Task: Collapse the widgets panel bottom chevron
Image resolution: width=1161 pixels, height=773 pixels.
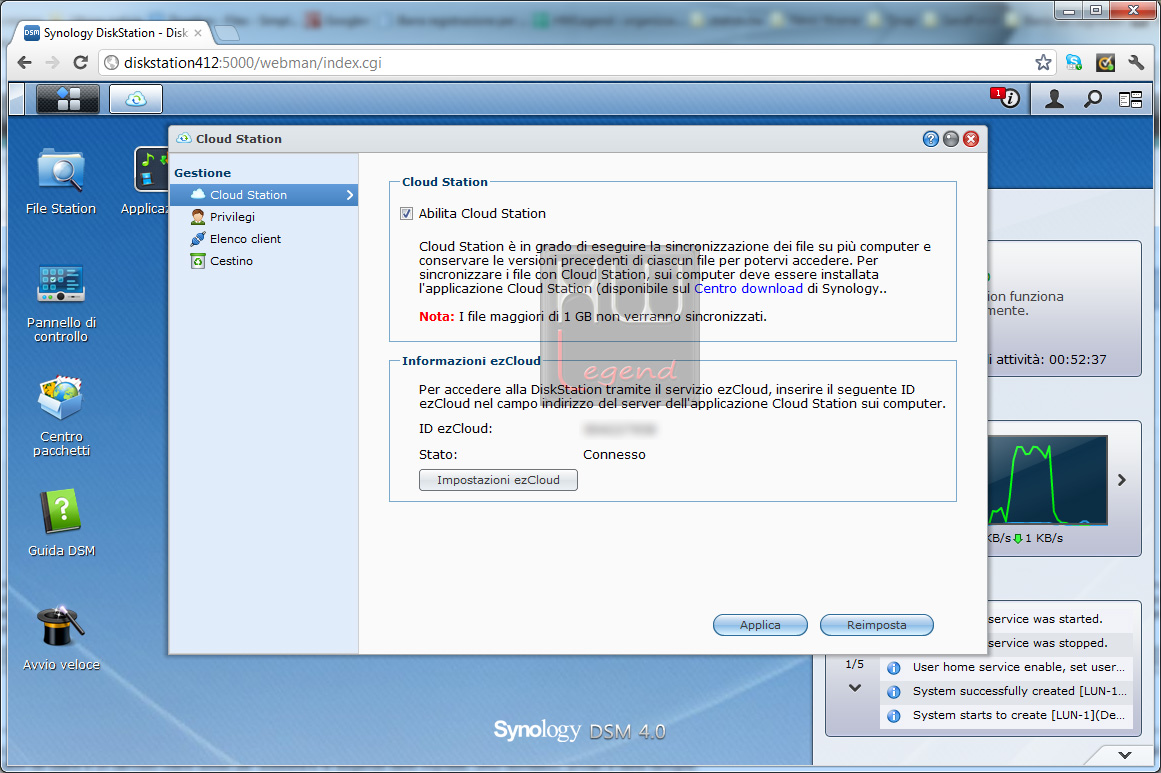Action: pos(1125,755)
